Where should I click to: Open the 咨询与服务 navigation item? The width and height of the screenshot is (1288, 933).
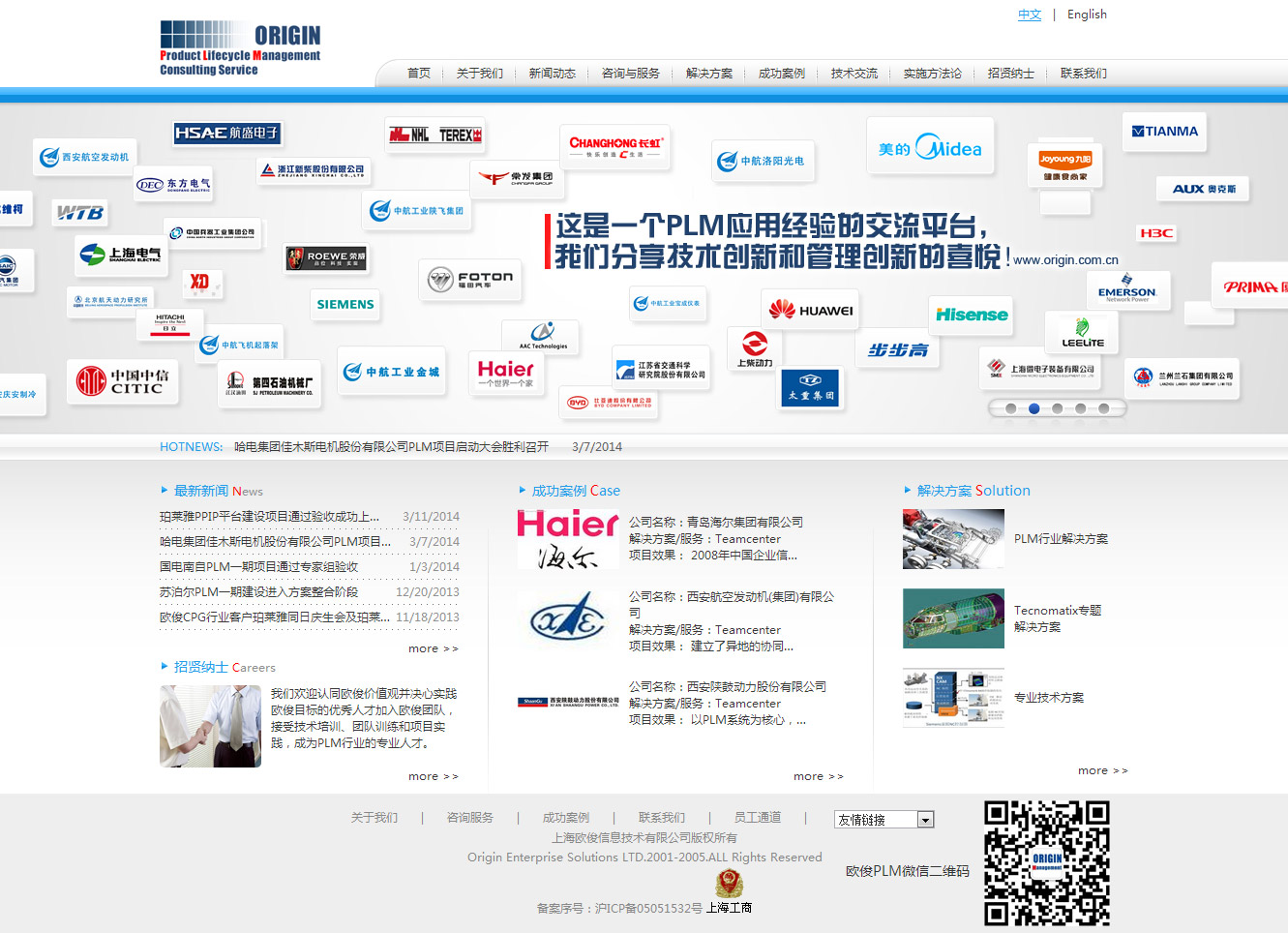631,74
